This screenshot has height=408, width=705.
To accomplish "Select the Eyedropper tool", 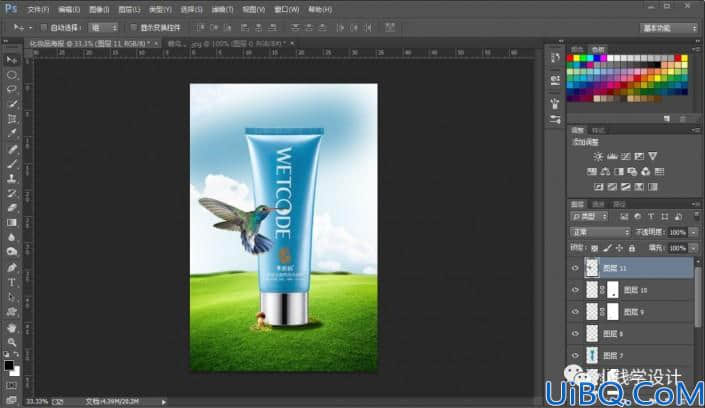I will tap(12, 134).
